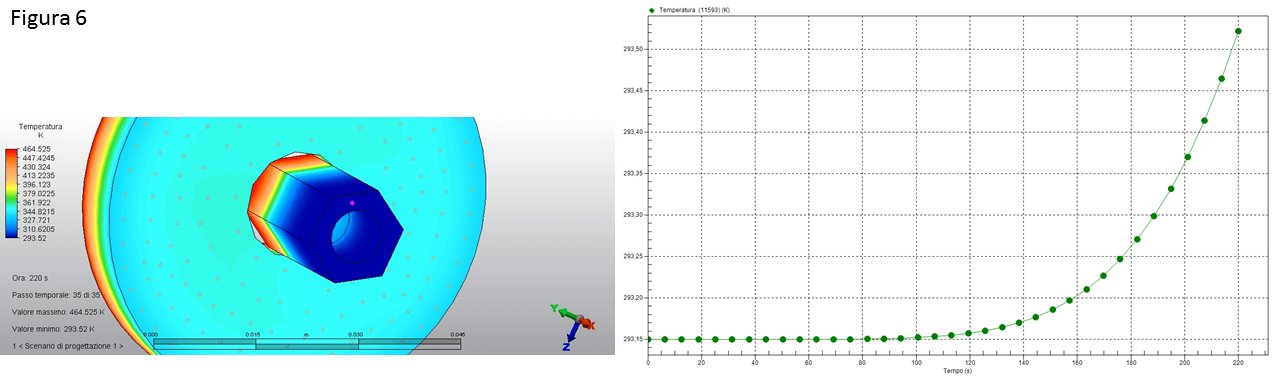Click the length scale bar under the model
The image size is (1280, 381).
click(307, 343)
